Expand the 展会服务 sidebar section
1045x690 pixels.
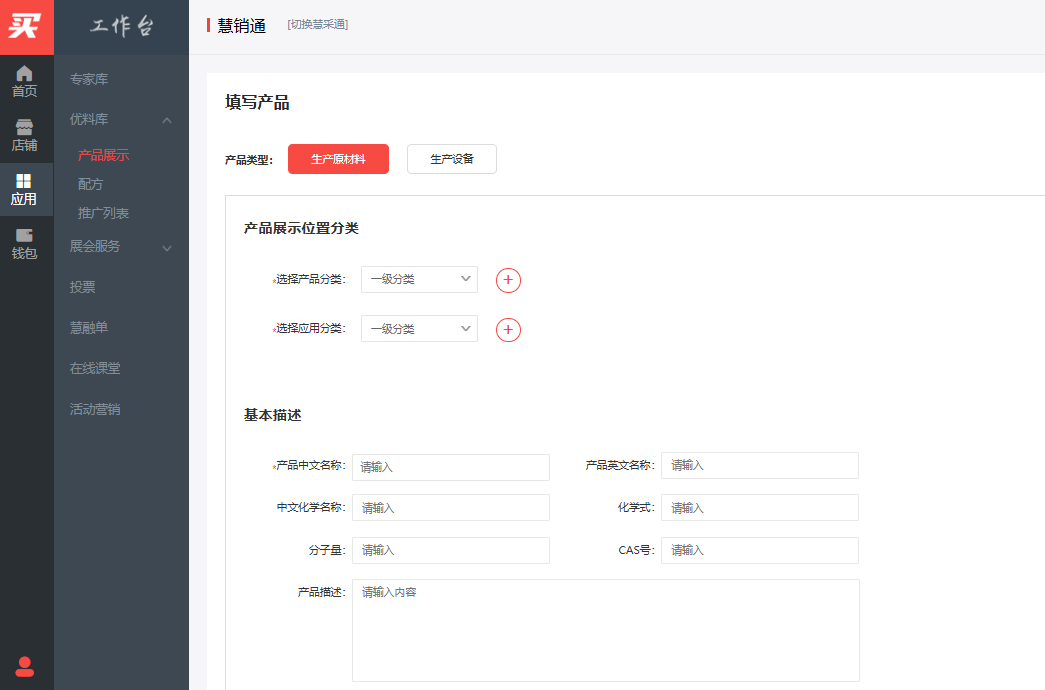click(x=167, y=247)
